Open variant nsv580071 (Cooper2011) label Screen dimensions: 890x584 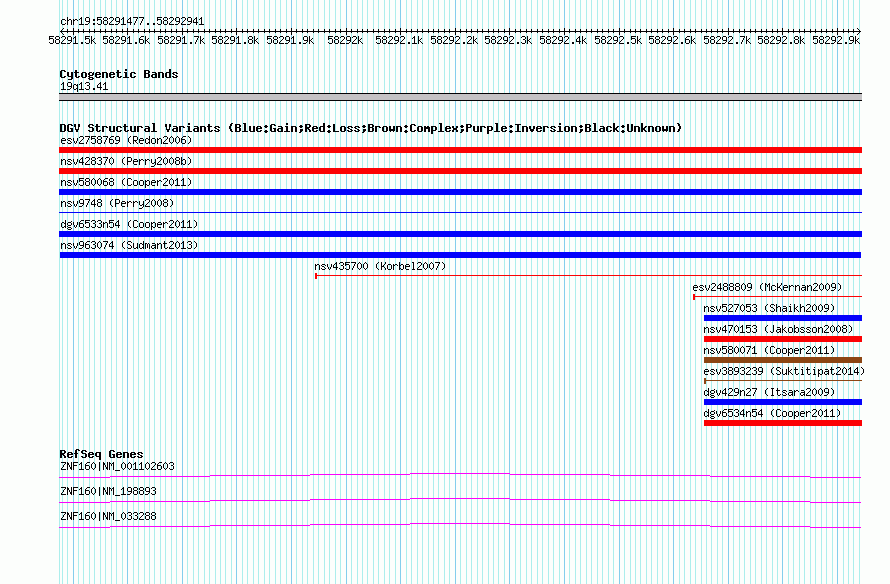pyautogui.click(x=769, y=350)
